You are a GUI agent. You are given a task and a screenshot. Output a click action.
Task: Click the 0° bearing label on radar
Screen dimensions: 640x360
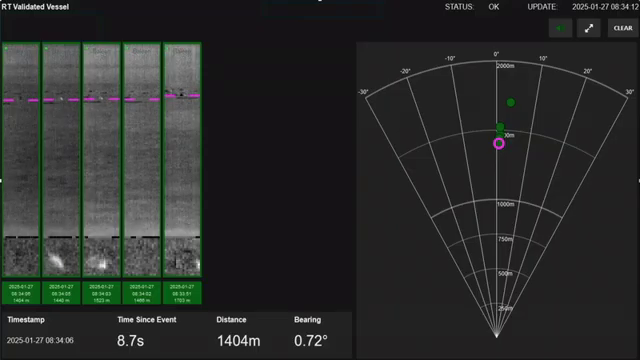496,54
